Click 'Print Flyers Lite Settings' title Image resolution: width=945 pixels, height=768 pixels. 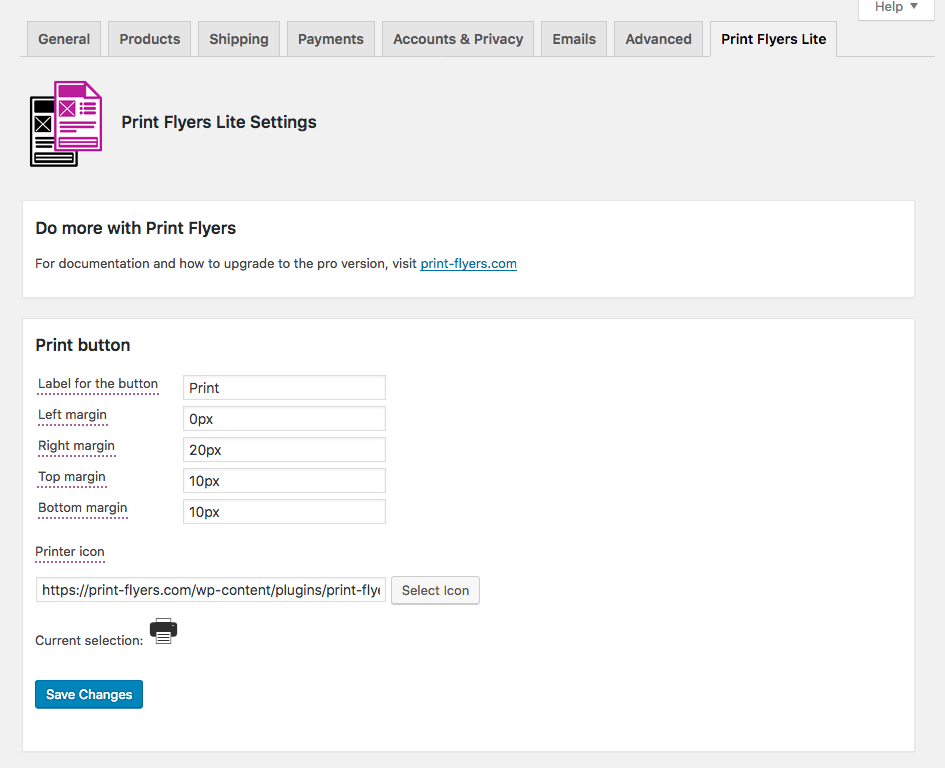click(219, 122)
